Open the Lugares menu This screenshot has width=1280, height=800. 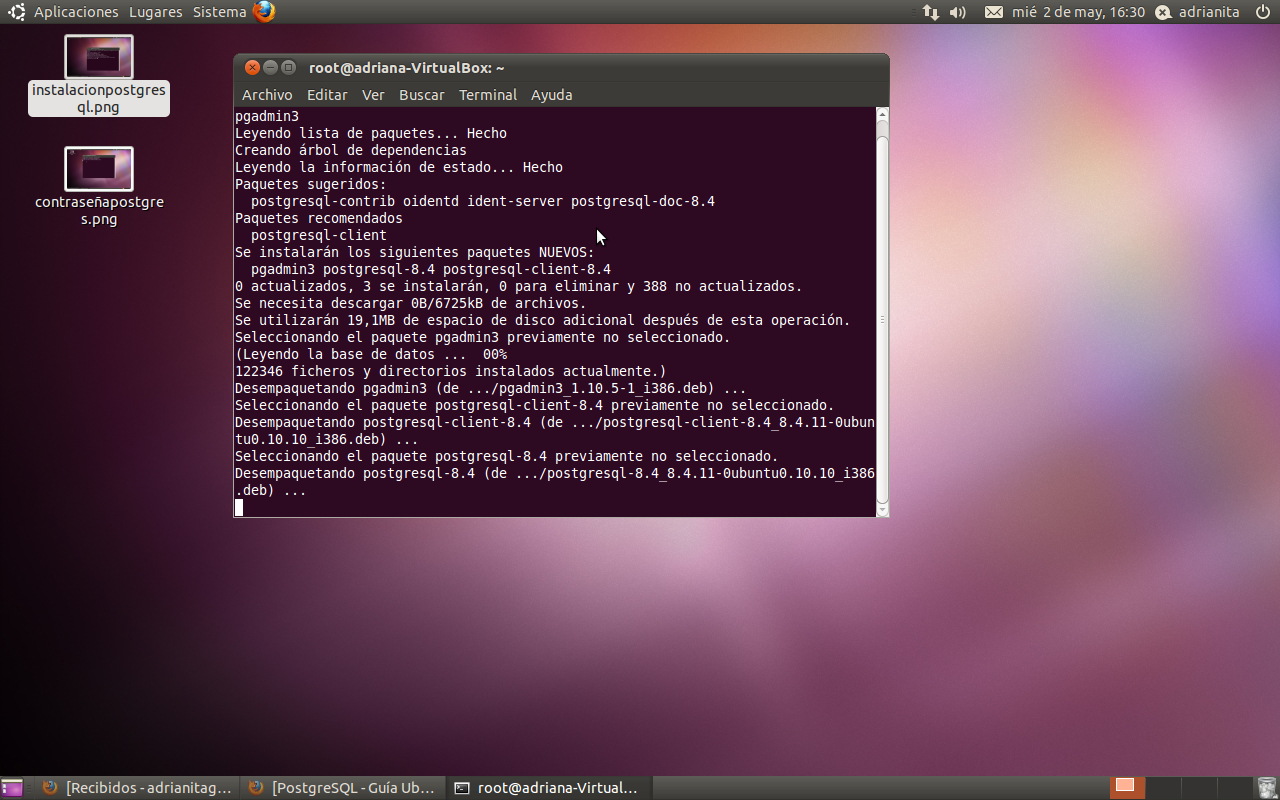[x=155, y=12]
